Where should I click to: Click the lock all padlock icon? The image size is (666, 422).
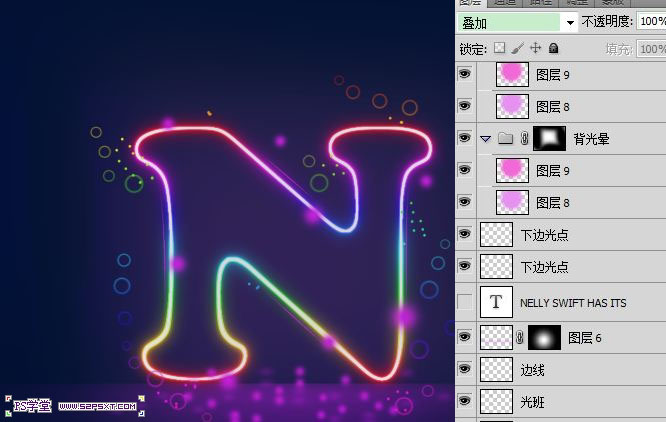click(553, 48)
